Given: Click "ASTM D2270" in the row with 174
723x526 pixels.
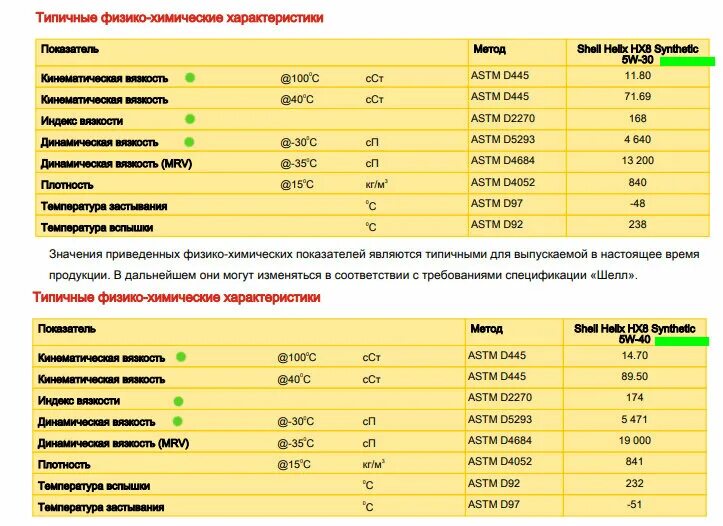Looking at the screenshot, I should click(500, 397).
